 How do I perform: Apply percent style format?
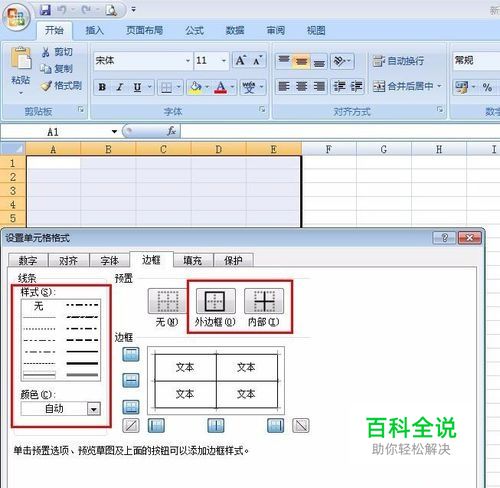[487, 87]
